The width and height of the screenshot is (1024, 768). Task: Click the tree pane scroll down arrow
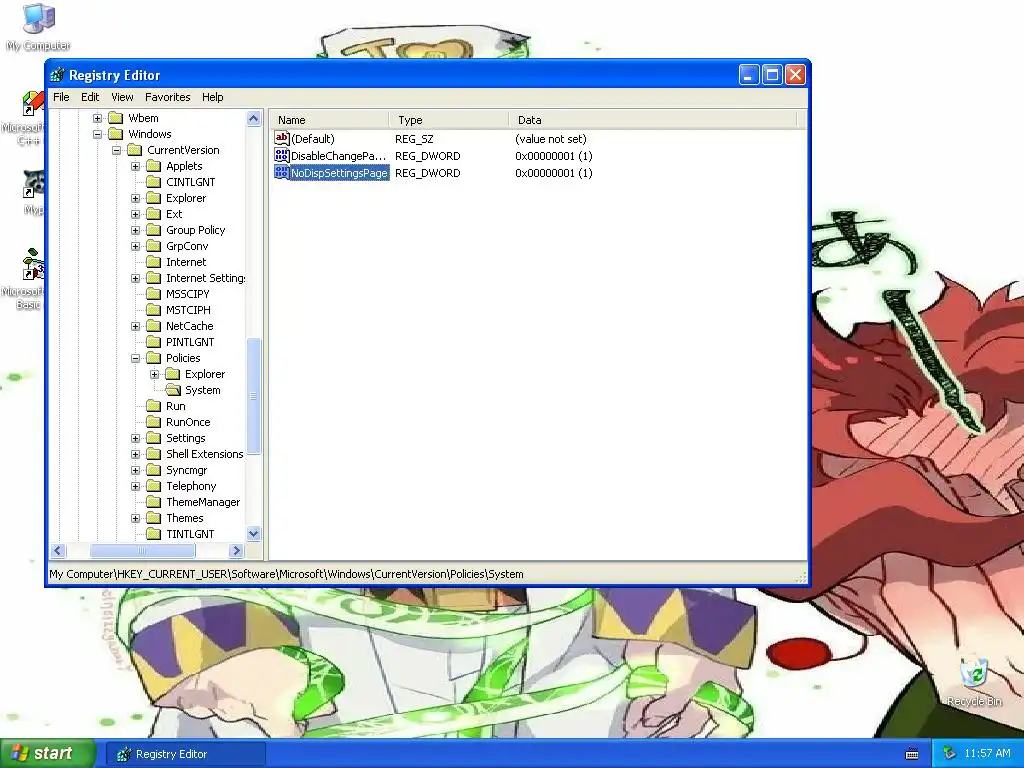(x=254, y=534)
